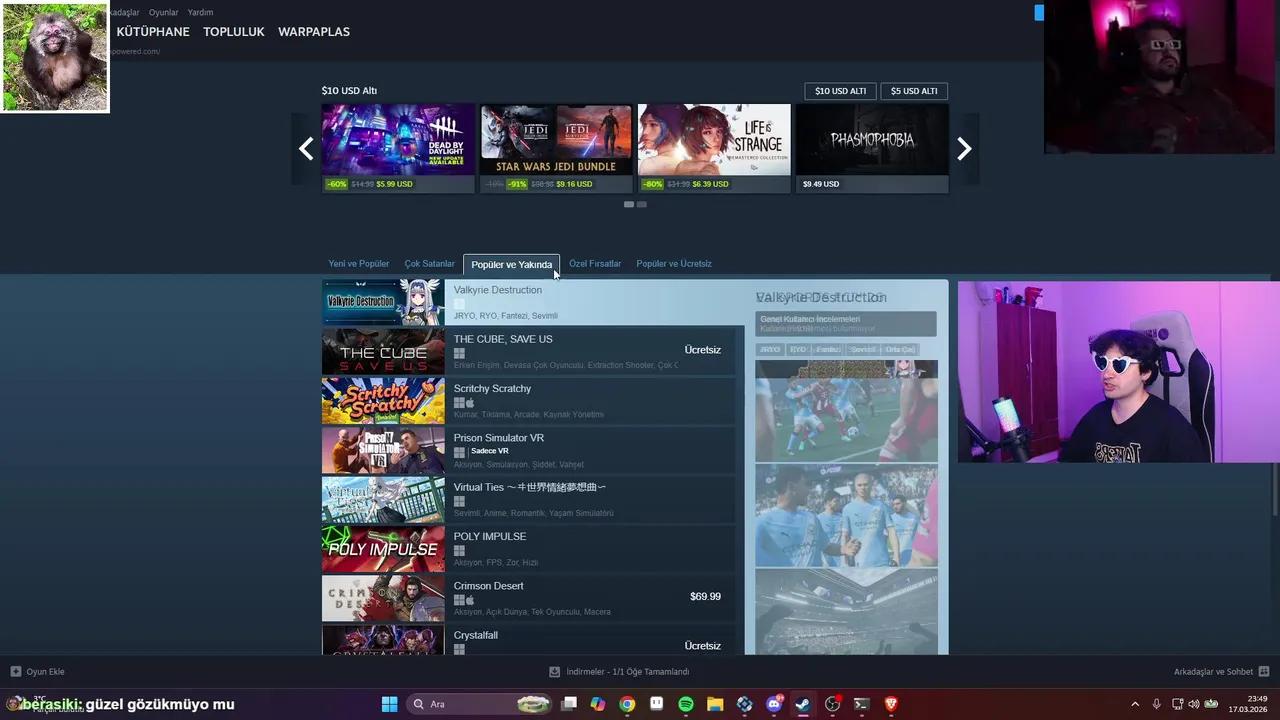Open Crimson Desert $69.99 row

tap(528, 598)
